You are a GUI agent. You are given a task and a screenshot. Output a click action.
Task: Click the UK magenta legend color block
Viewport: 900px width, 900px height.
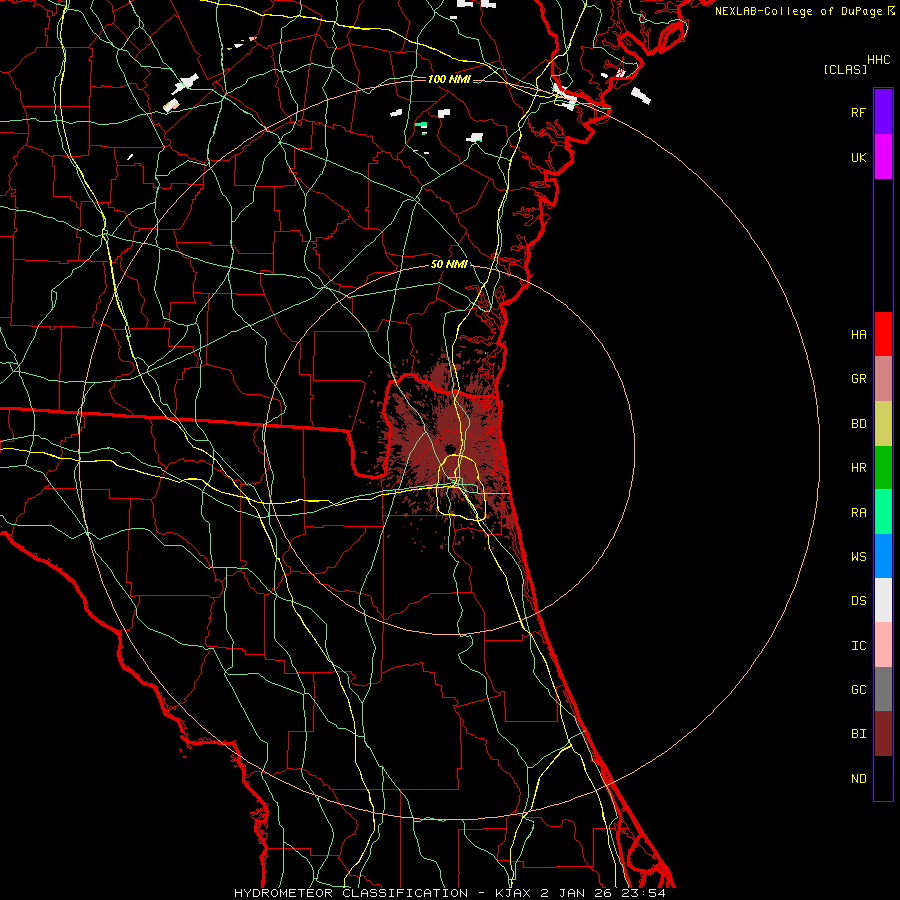[883, 157]
